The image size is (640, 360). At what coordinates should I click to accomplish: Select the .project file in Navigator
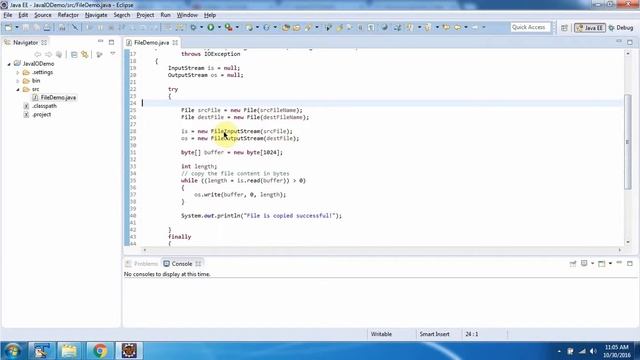click(x=41, y=115)
